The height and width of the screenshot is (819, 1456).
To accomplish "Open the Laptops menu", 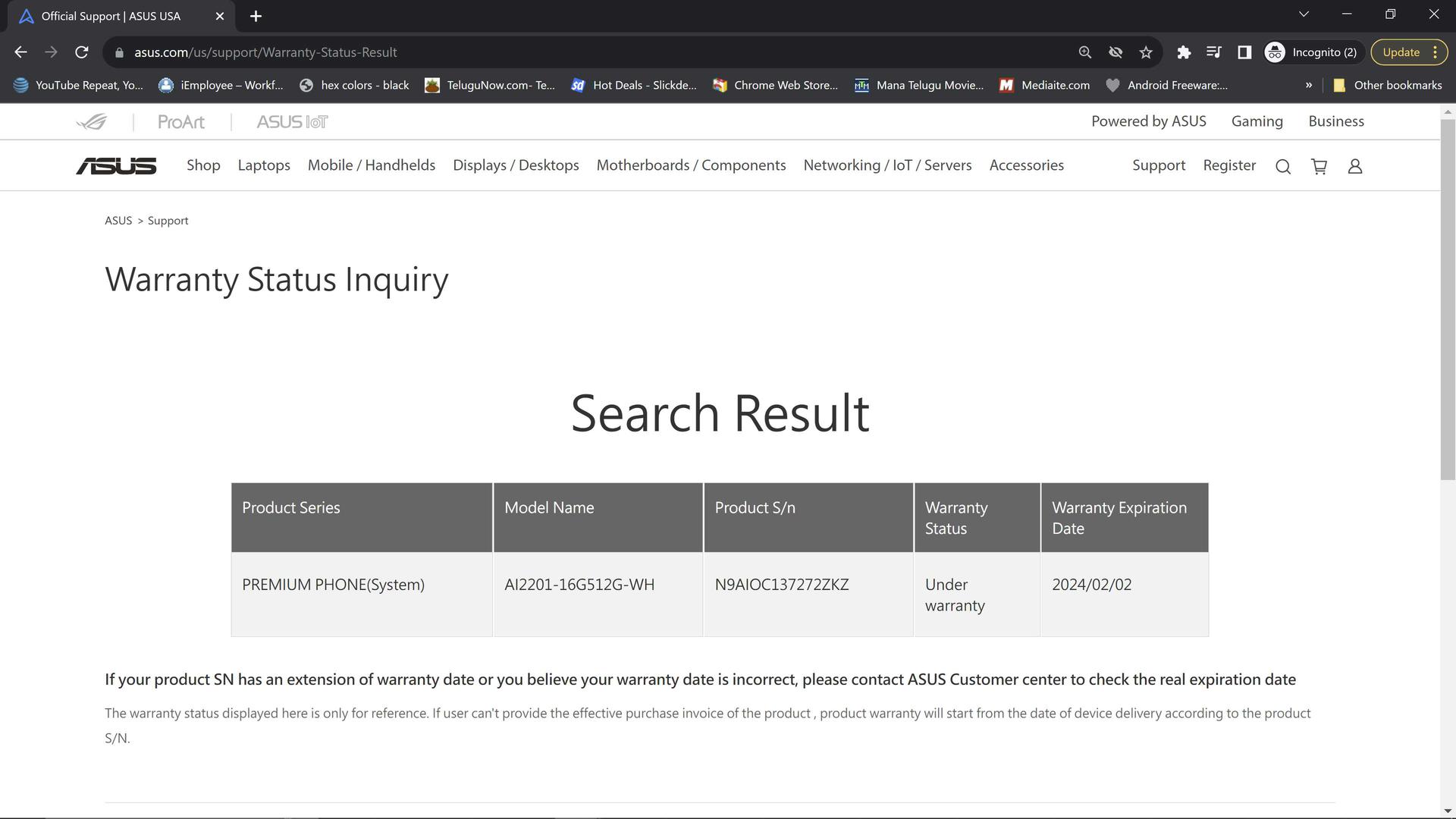I will point(264,165).
